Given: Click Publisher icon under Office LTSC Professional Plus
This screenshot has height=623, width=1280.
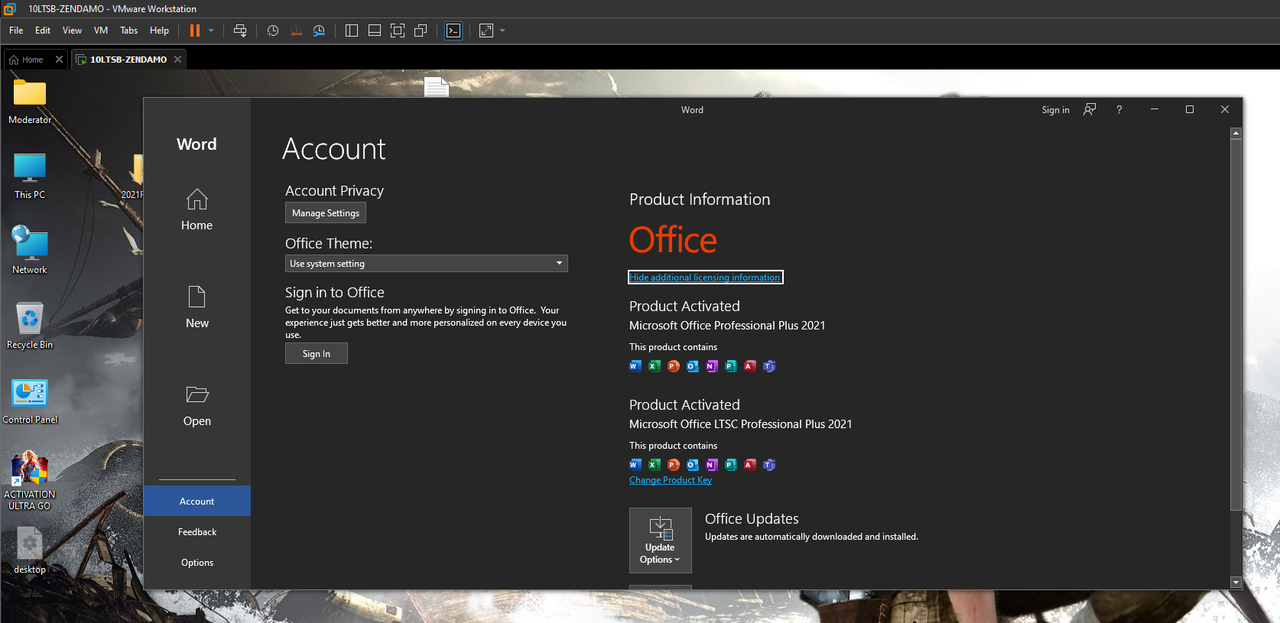Looking at the screenshot, I should click(730, 465).
